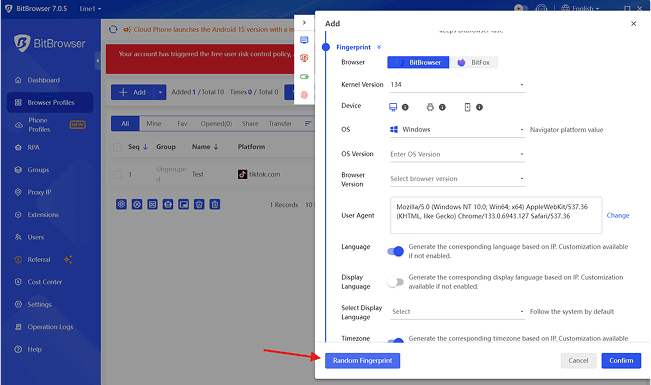Select the mobile phone device icon

467,107
